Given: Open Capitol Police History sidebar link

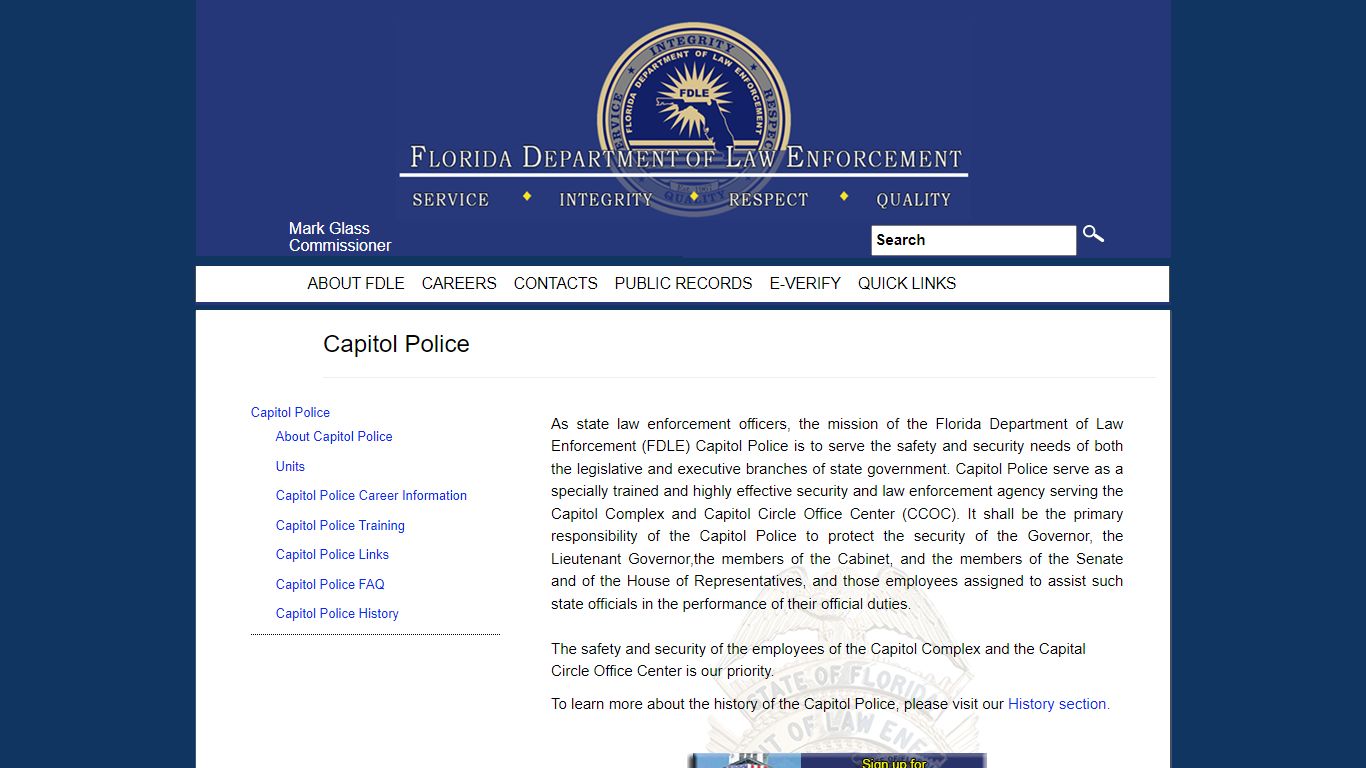Looking at the screenshot, I should click(x=337, y=613).
